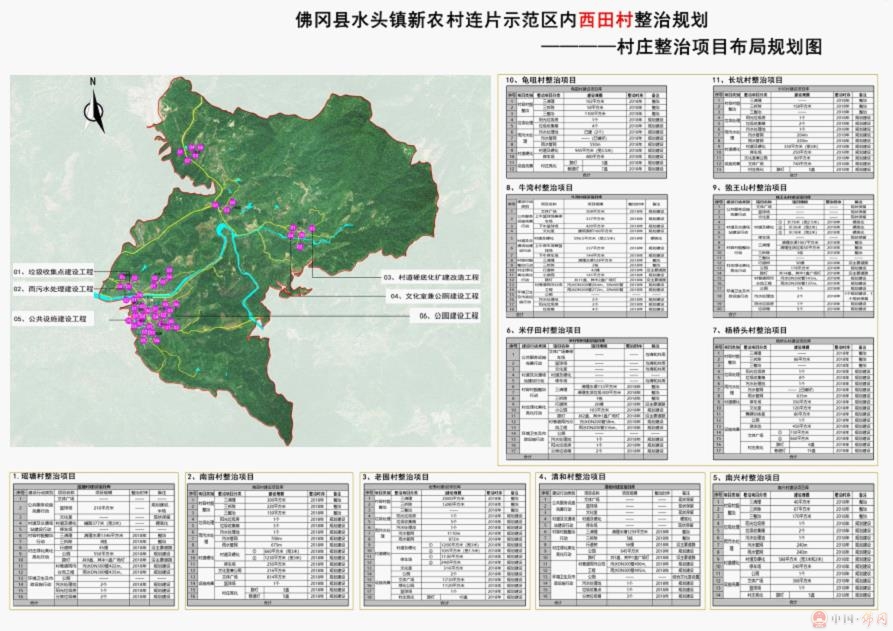The width and height of the screenshot is (893, 631).
Task: Click the 6、米仔田村整治项目 heading
Action: click(553, 330)
